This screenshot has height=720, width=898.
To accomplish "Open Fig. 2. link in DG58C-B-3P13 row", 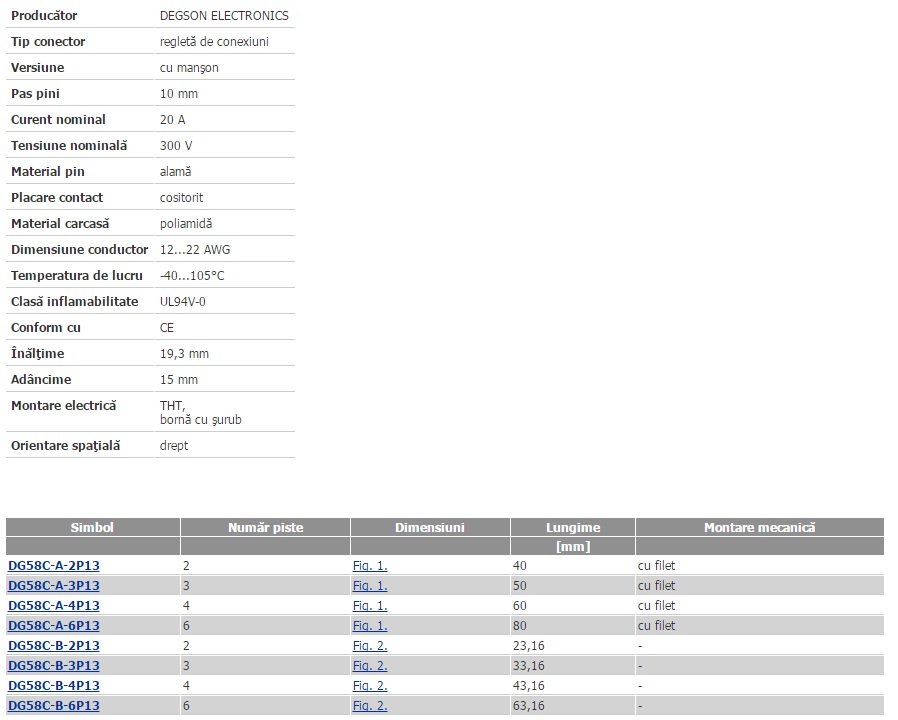I will pyautogui.click(x=370, y=666).
